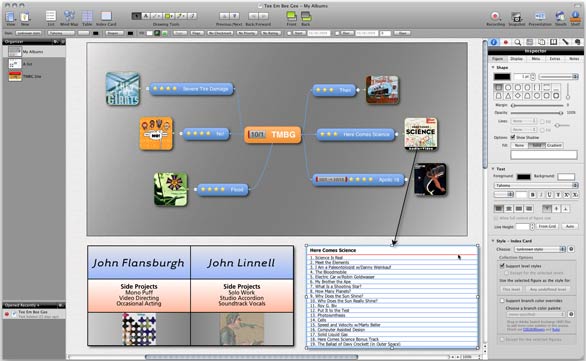Enable Support branch color overrides
This screenshot has width=586, height=361.
[x=502, y=300]
